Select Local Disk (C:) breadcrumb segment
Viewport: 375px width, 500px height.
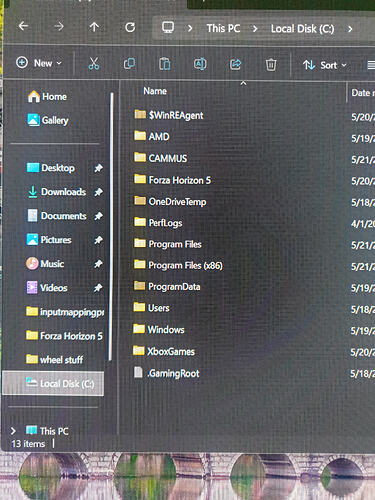[302, 29]
